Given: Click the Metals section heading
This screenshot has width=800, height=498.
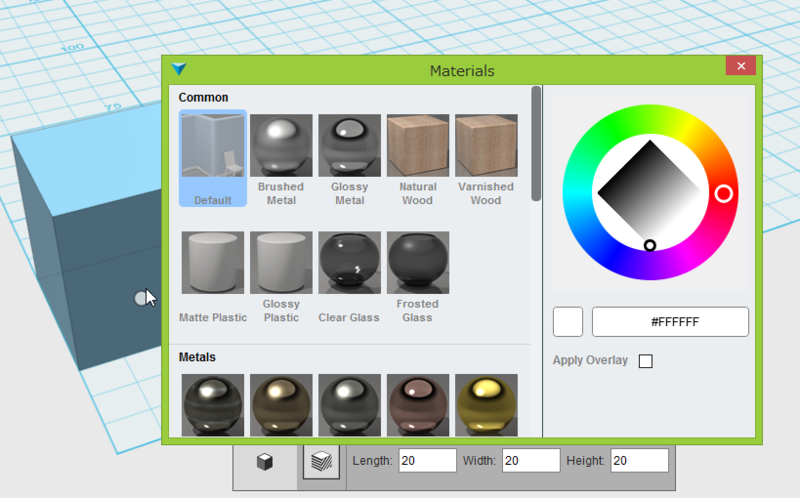Looking at the screenshot, I should pyautogui.click(x=197, y=357).
